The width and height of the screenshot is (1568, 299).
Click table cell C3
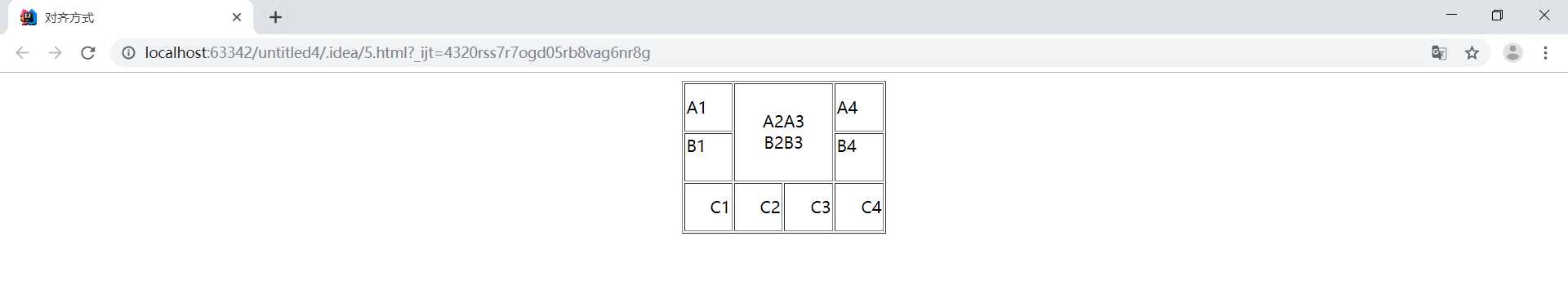(808, 208)
